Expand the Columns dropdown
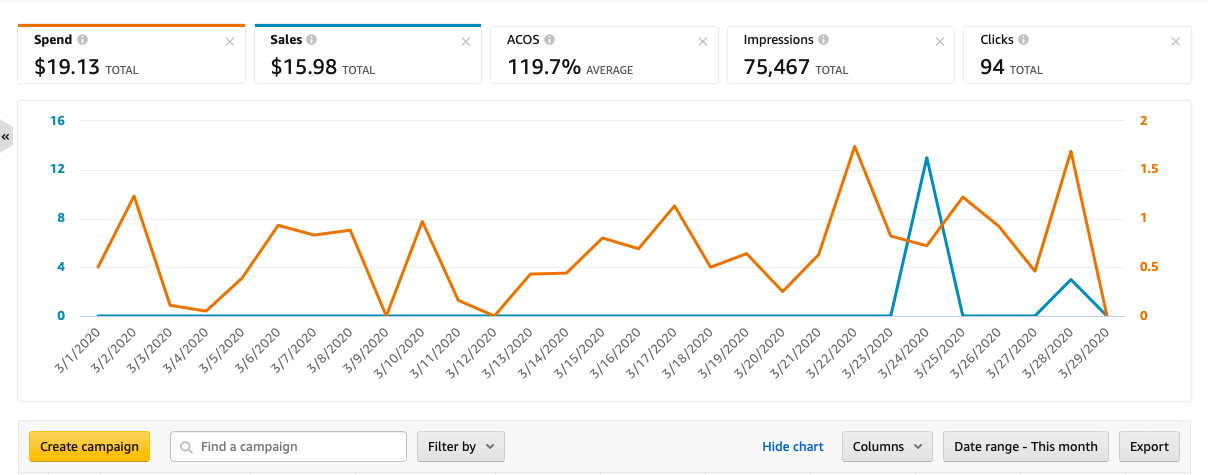The width and height of the screenshot is (1208, 475). [x=887, y=446]
